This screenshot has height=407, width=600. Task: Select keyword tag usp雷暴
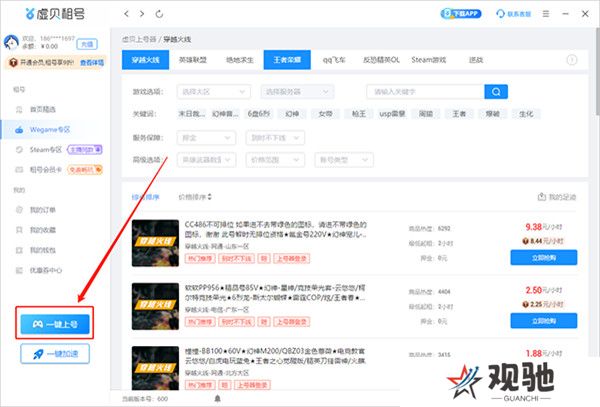click(392, 114)
